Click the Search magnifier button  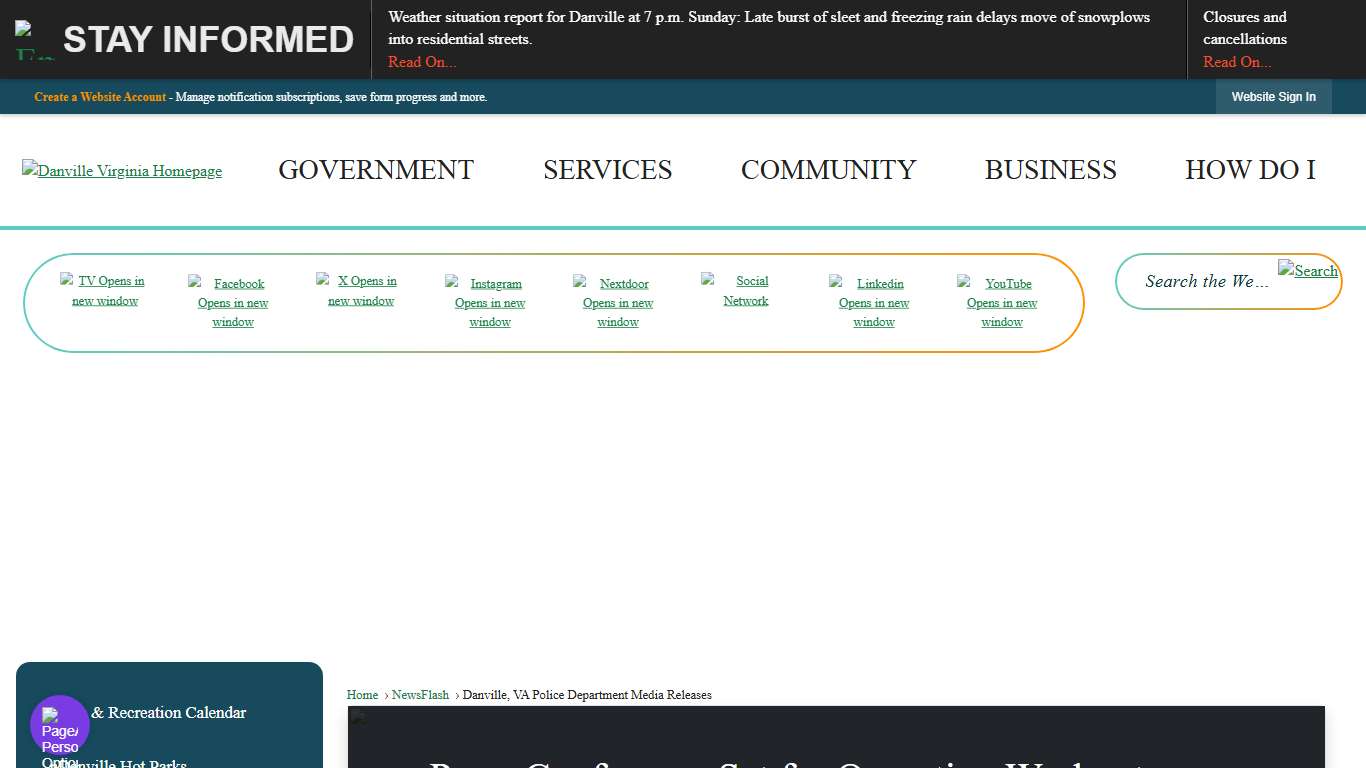pyautogui.click(x=1308, y=271)
